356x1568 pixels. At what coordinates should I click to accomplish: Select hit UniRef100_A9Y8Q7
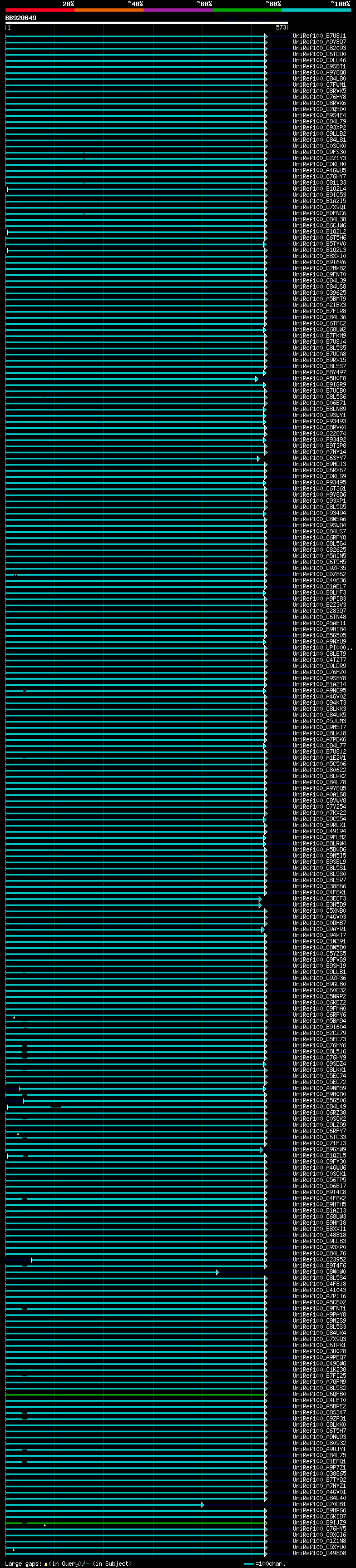(319, 42)
